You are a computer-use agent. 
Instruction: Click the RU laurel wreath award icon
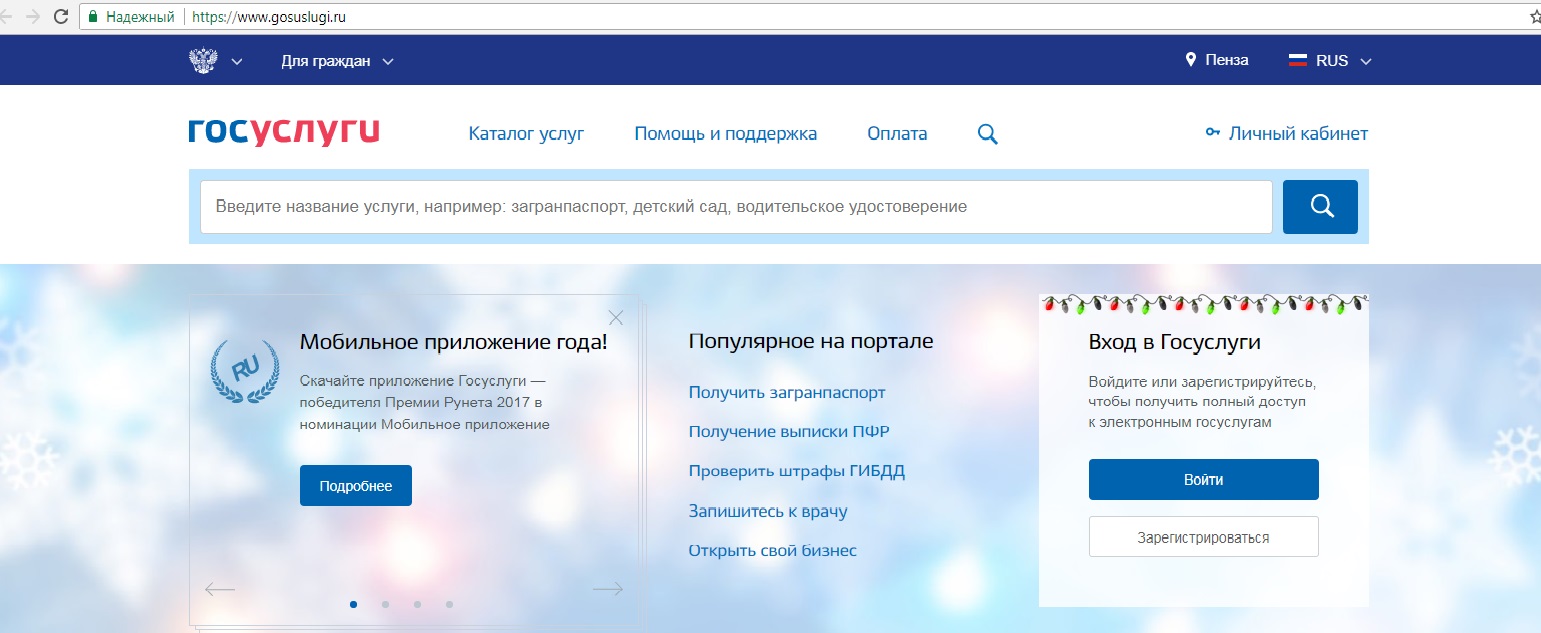(245, 371)
